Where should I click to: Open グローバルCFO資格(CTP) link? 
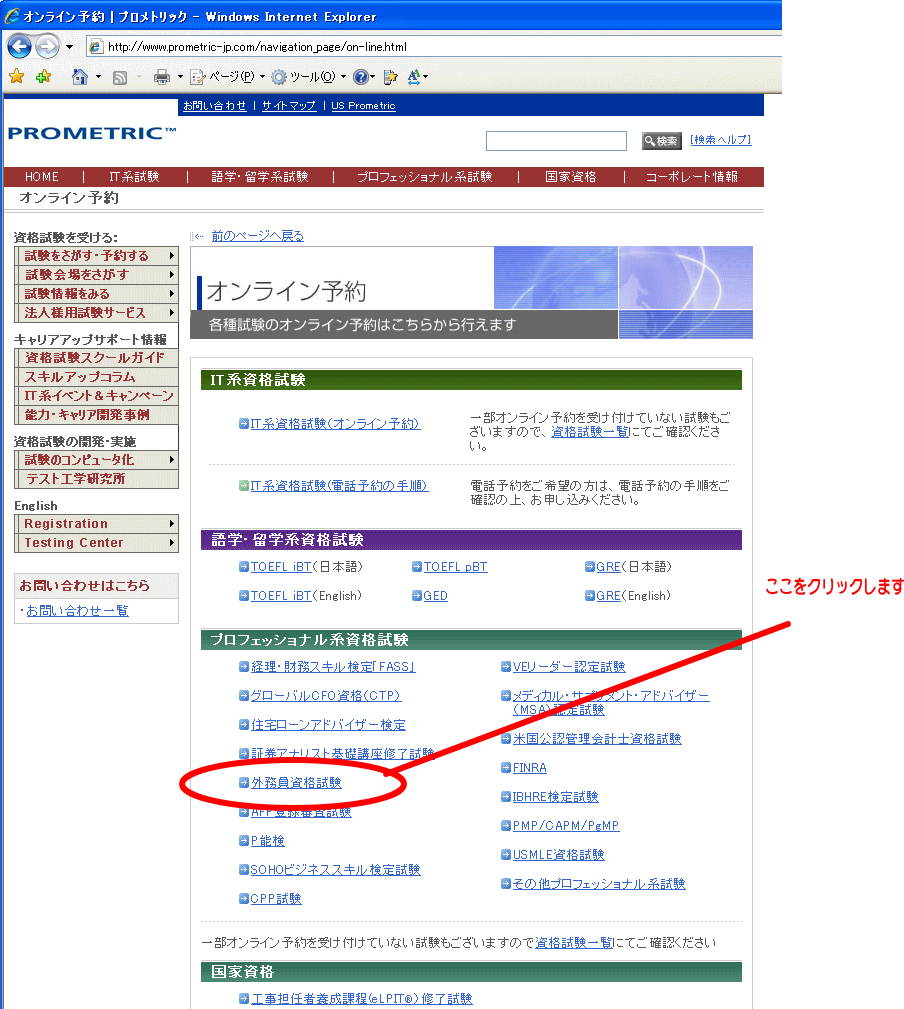point(326,696)
